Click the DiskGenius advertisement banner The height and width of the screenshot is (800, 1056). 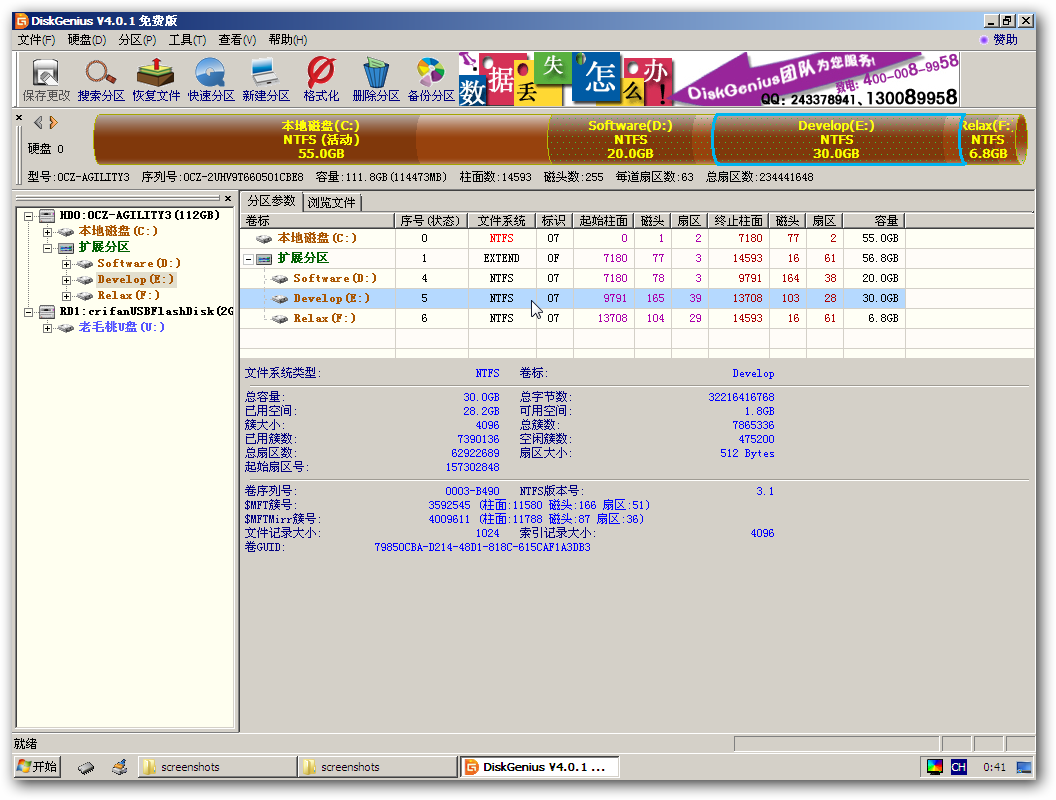click(x=709, y=79)
